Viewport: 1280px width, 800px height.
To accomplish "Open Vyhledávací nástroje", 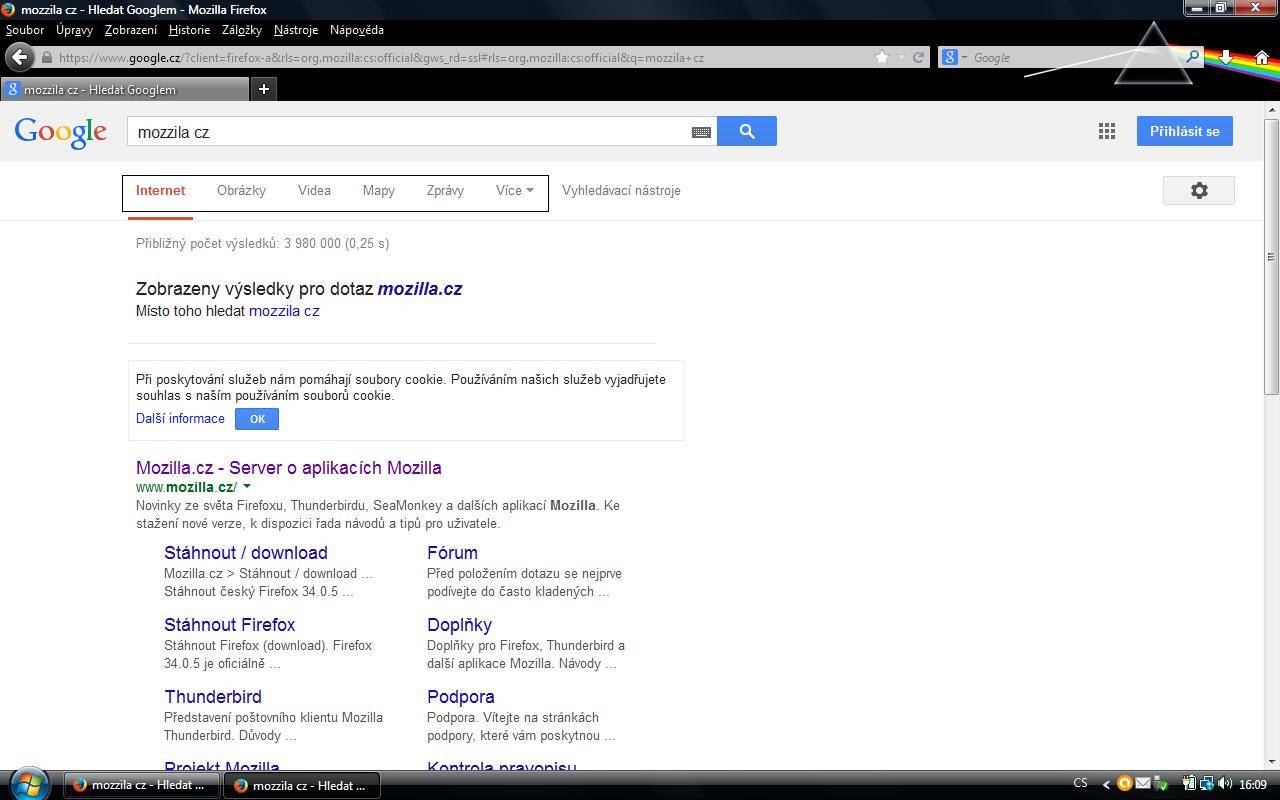I will (x=621, y=190).
